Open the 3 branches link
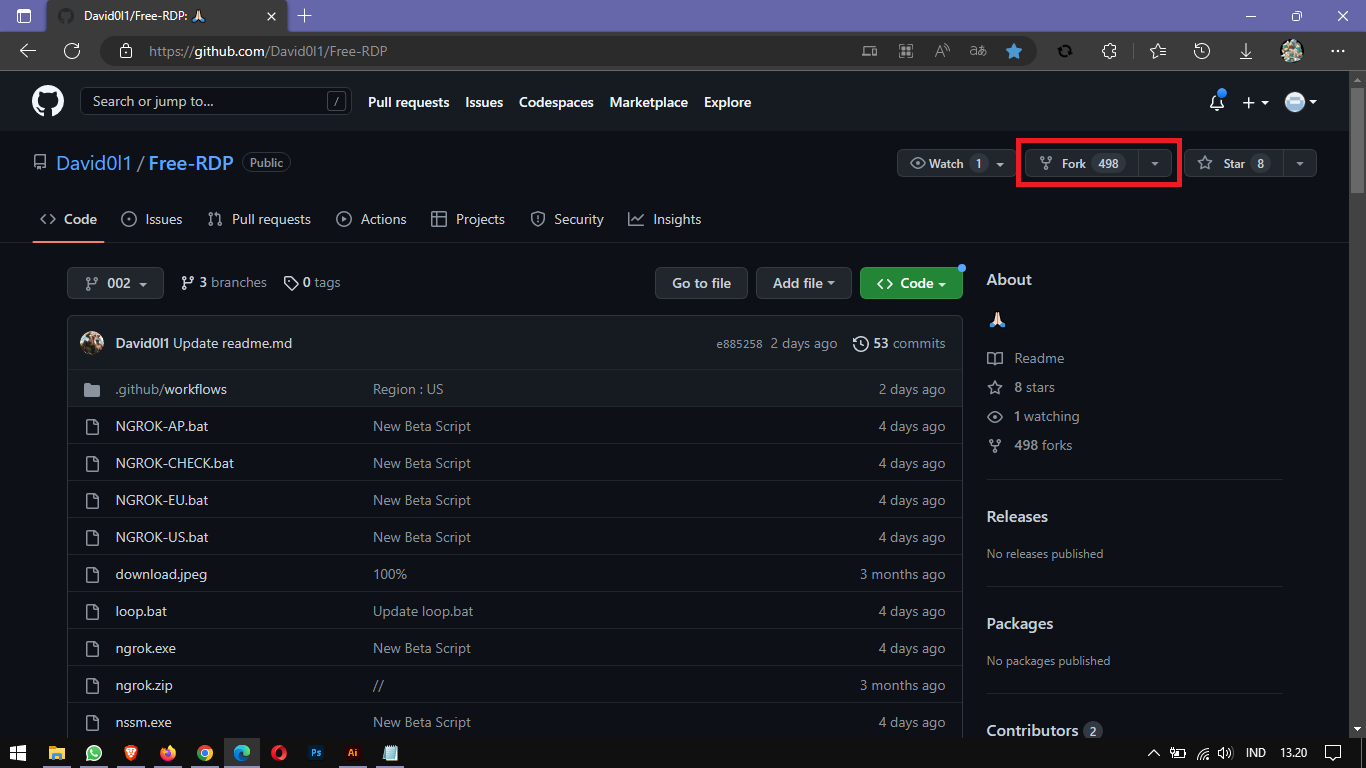Screen dimensions: 1366x768 click(x=223, y=283)
